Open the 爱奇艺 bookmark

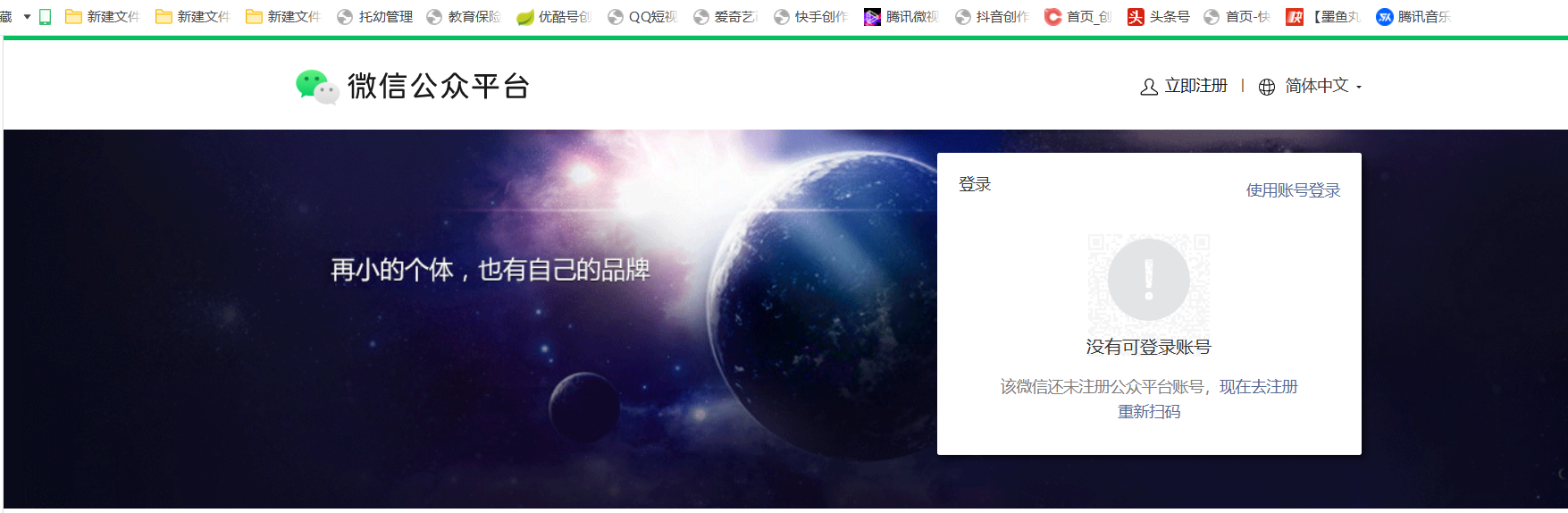[725, 17]
